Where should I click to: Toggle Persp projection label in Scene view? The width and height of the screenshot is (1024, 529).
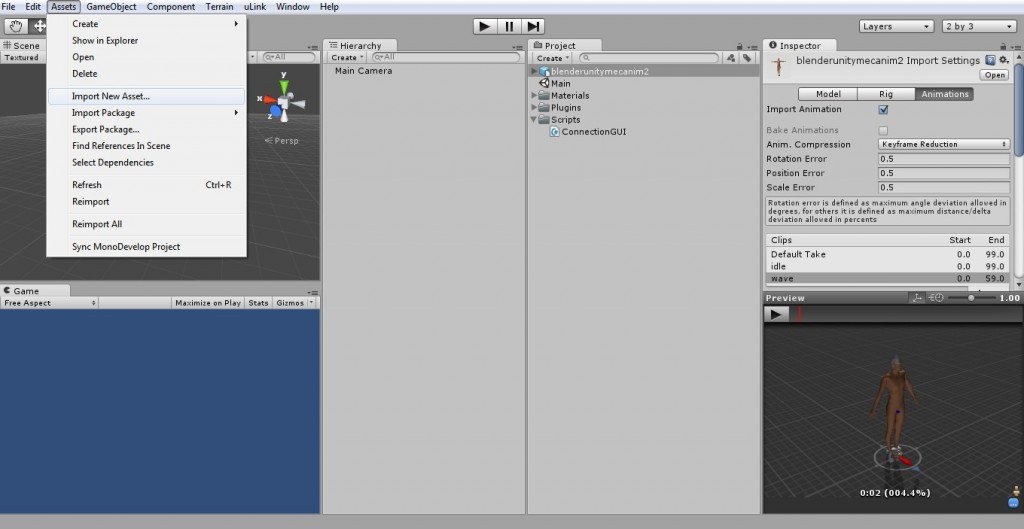pyautogui.click(x=281, y=140)
